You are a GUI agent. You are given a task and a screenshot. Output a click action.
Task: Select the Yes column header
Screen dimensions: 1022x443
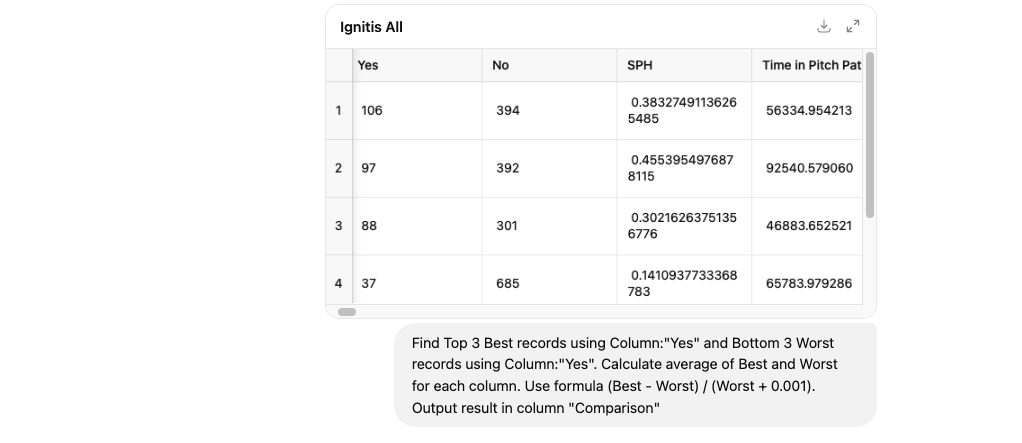(x=417, y=65)
